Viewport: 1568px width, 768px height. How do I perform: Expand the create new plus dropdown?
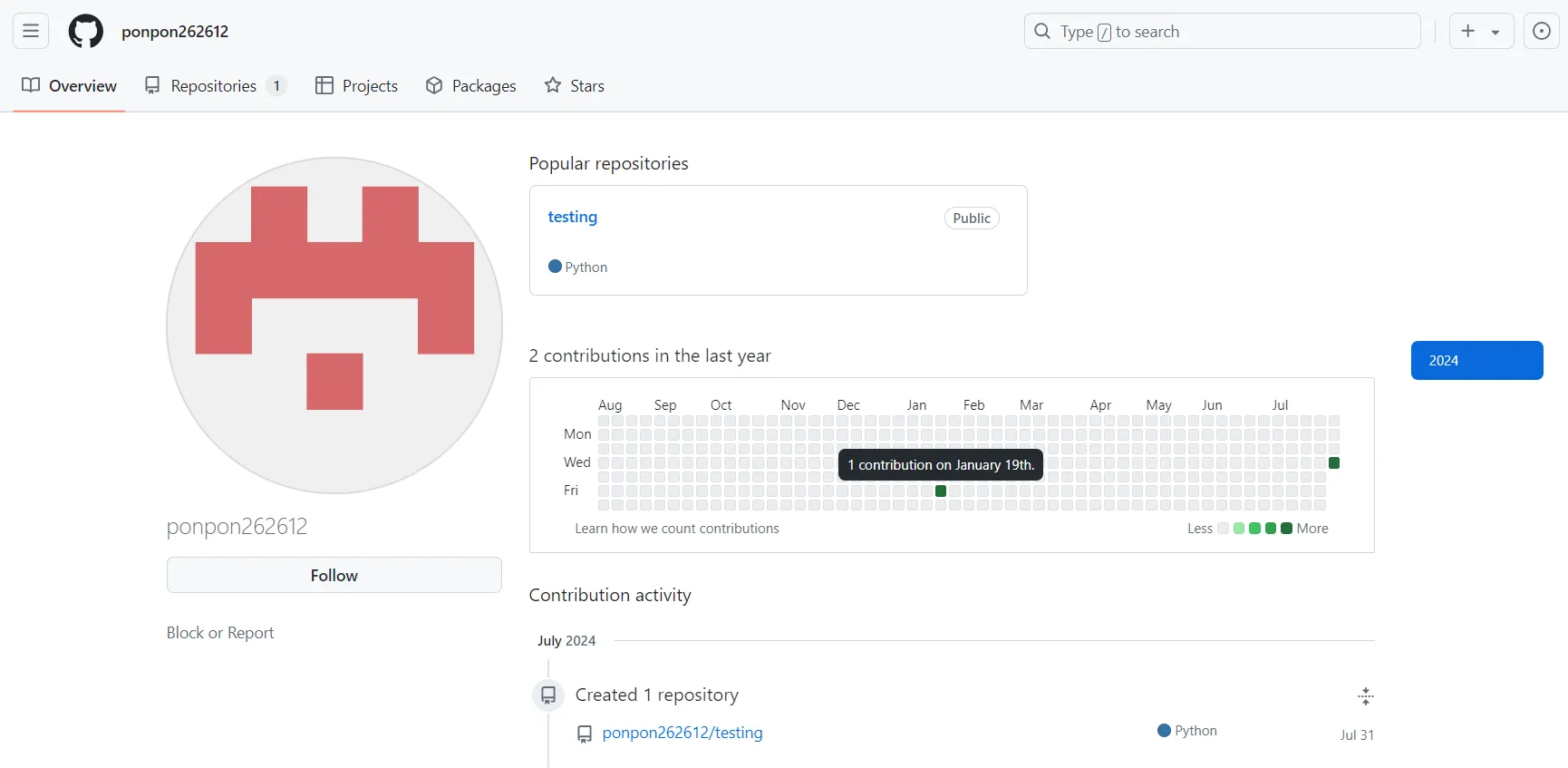[x=1480, y=31]
